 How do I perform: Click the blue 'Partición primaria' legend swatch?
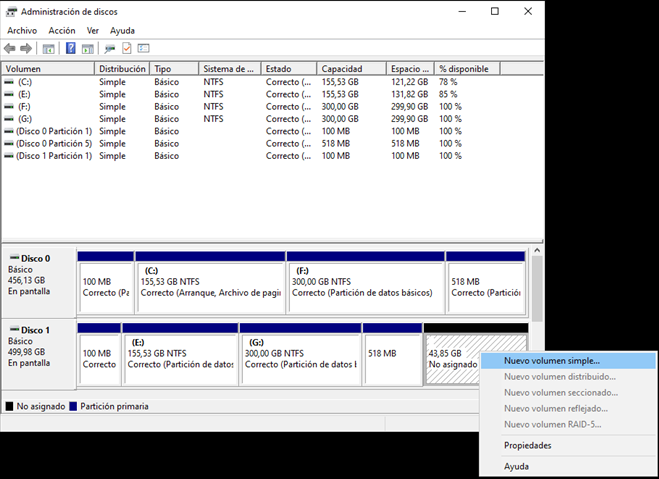click(x=74, y=407)
